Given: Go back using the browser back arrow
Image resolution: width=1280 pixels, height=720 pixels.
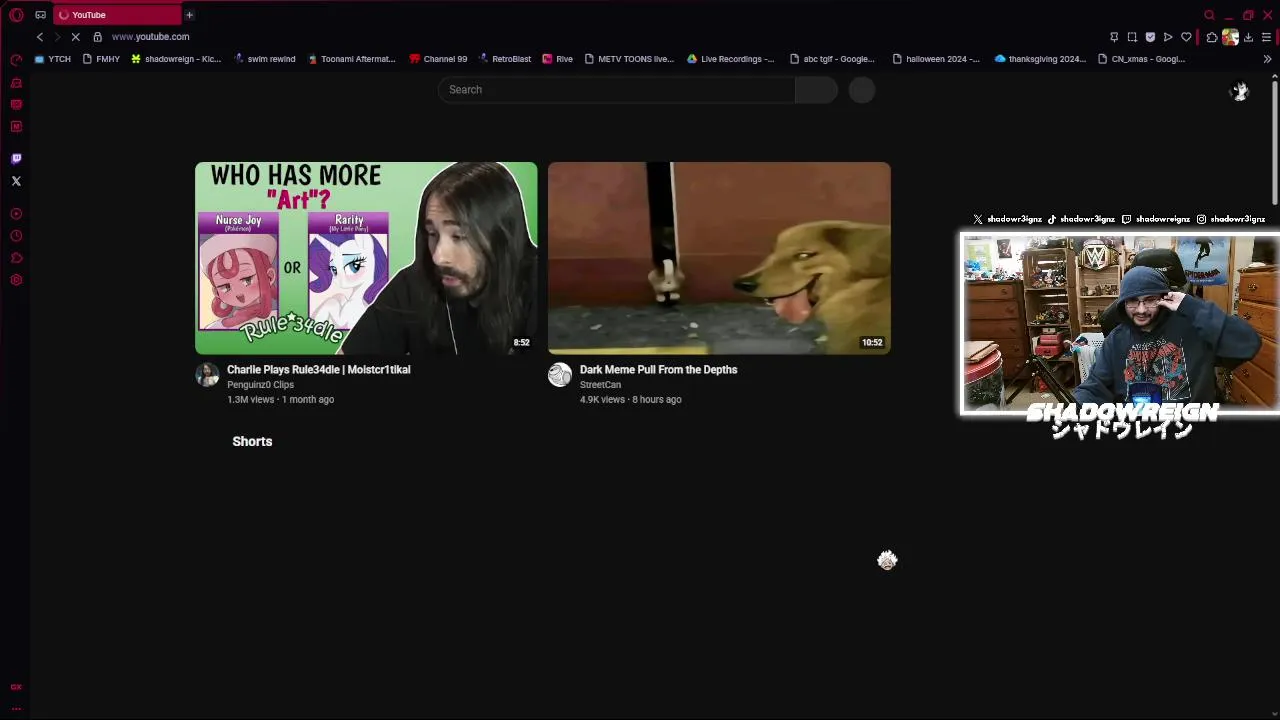Looking at the screenshot, I should [40, 37].
